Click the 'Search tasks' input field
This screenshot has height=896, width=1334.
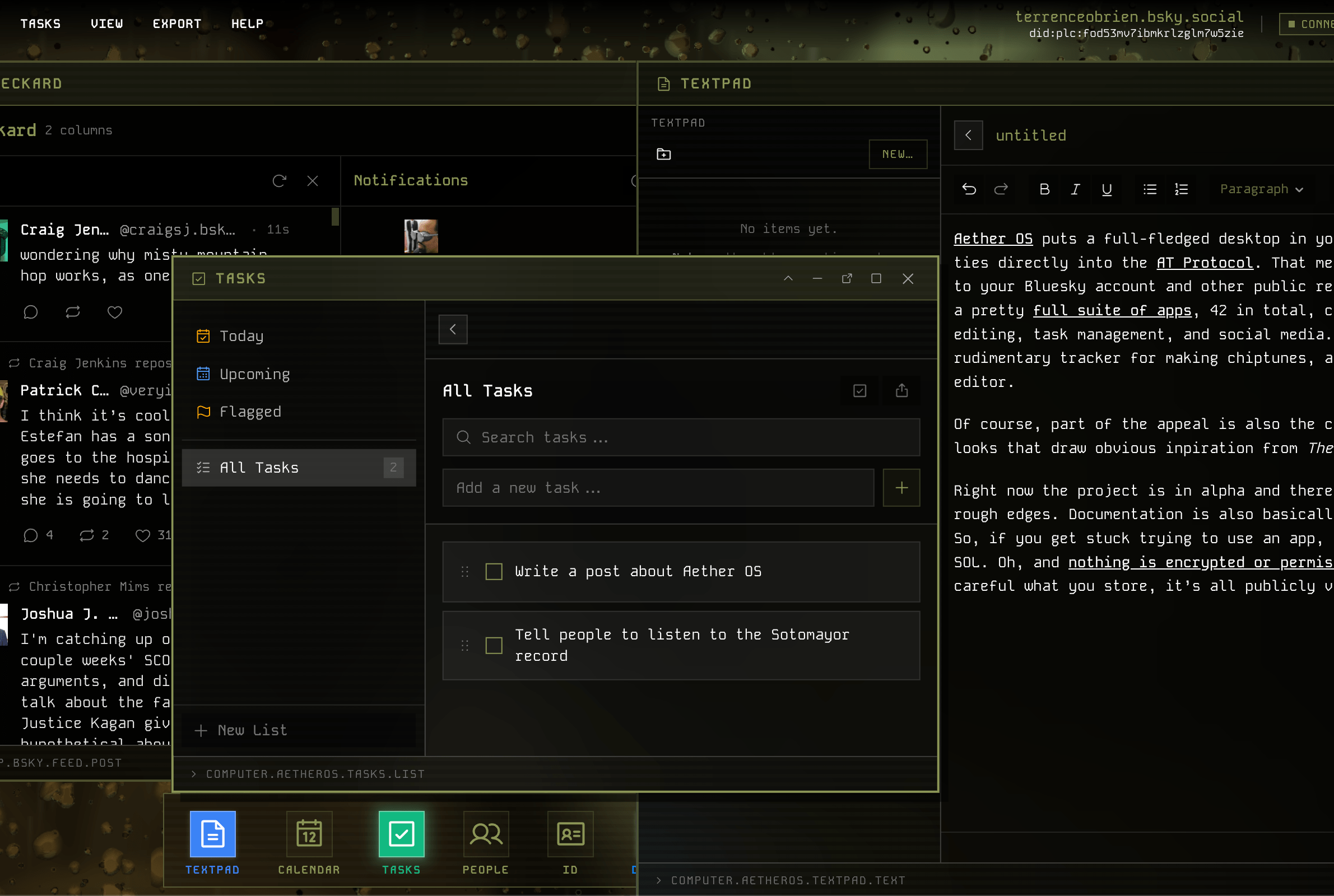coord(680,438)
